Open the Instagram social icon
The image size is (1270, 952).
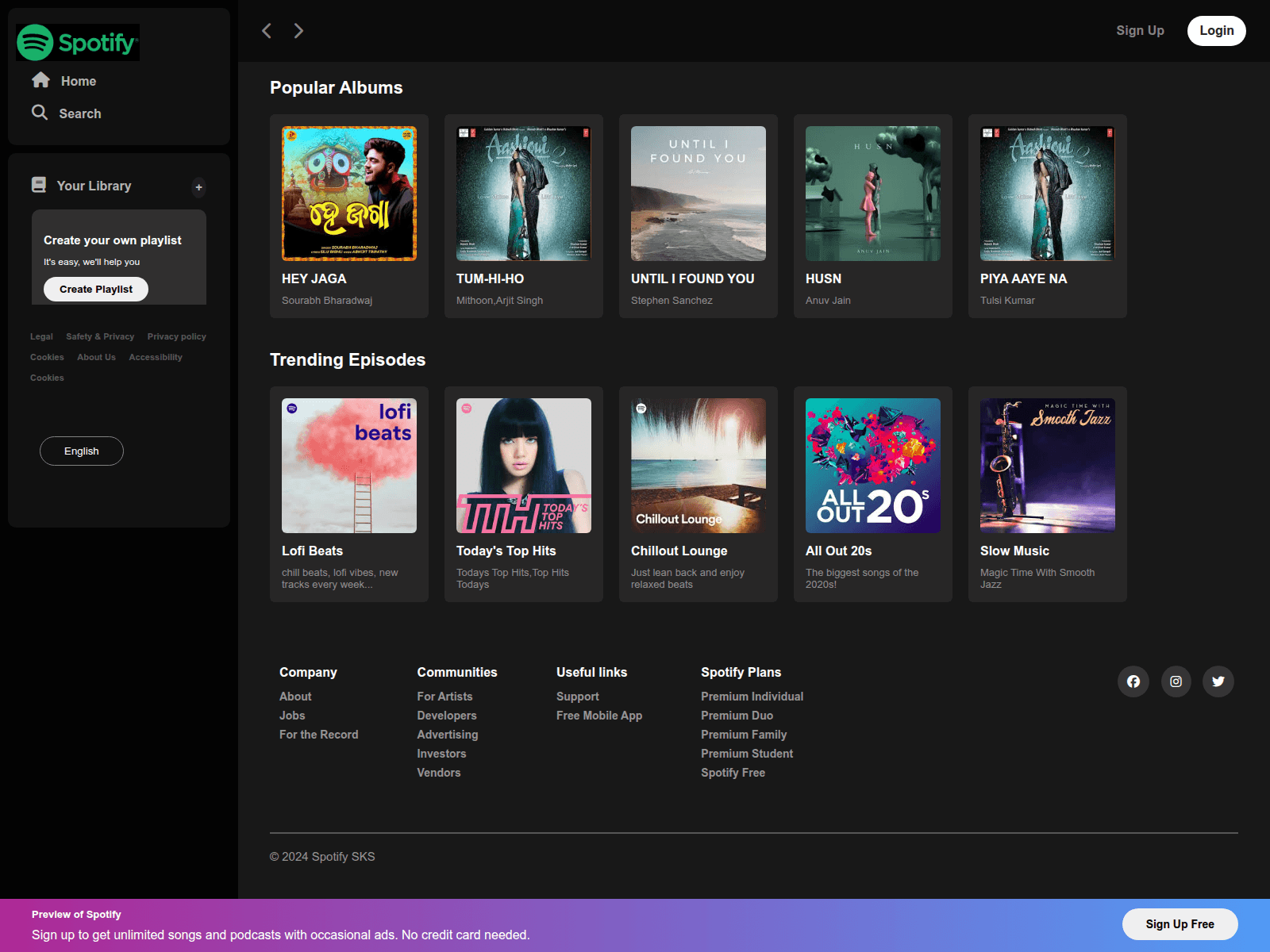[1176, 681]
